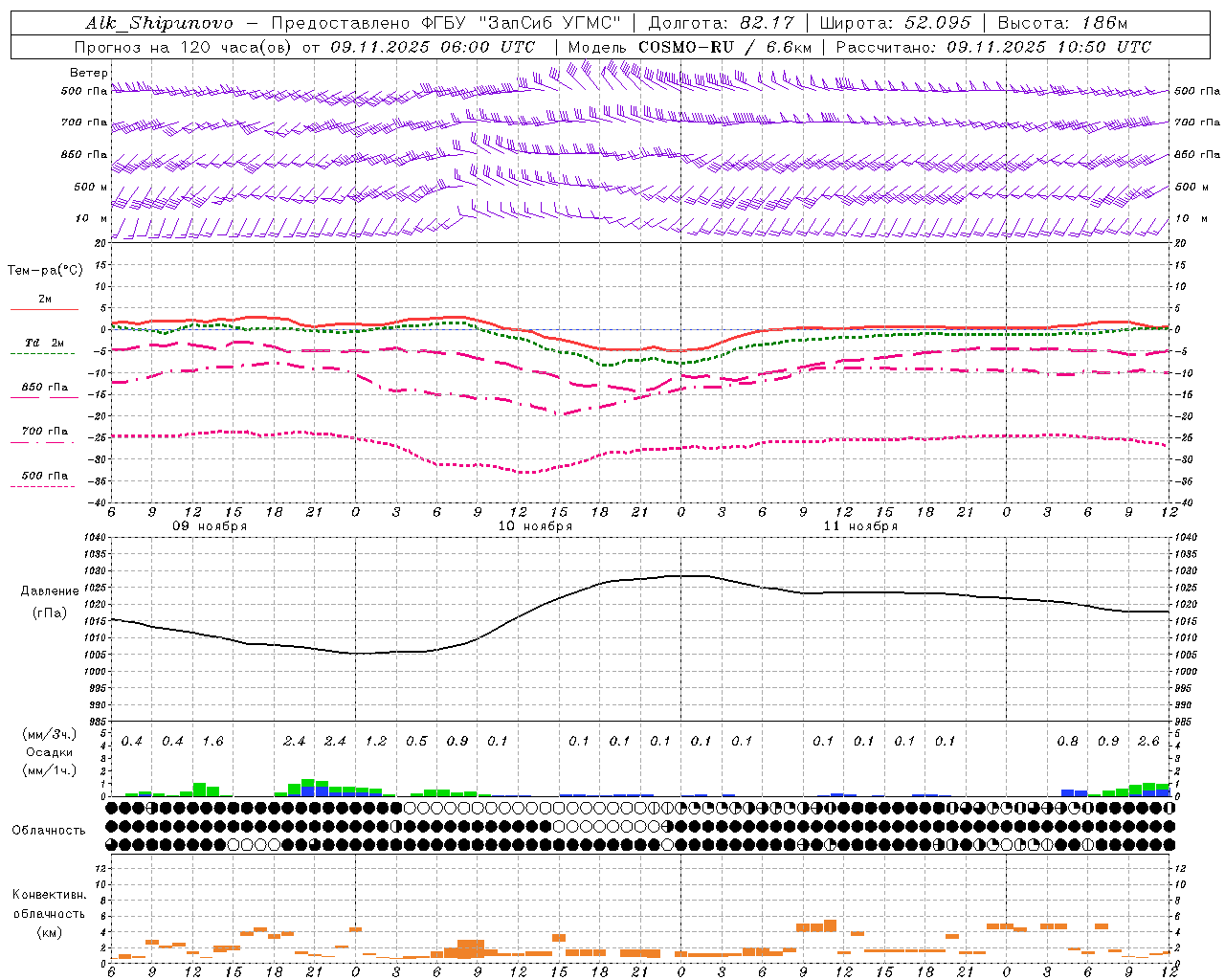Click the Td 2м dew point legend entry
1225x980 pixels.
coord(44,343)
